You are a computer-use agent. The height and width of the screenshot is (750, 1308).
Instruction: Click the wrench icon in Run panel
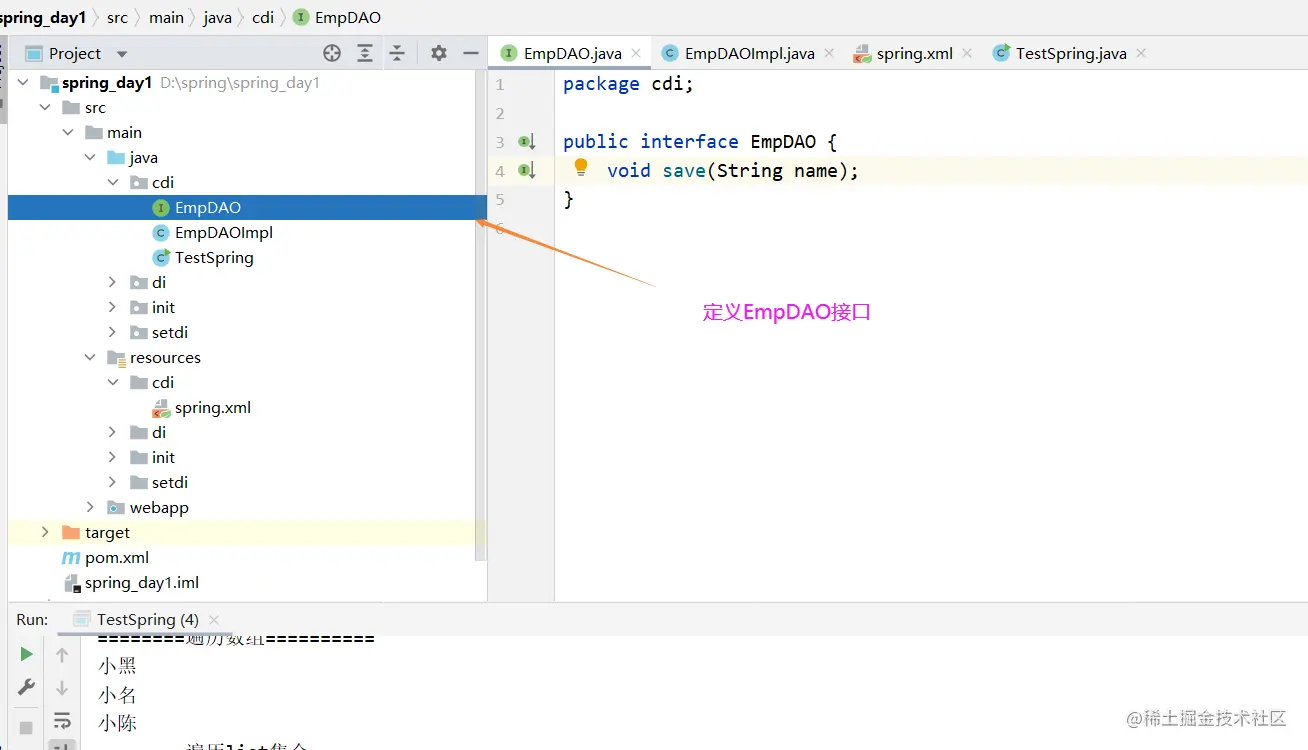pos(27,687)
